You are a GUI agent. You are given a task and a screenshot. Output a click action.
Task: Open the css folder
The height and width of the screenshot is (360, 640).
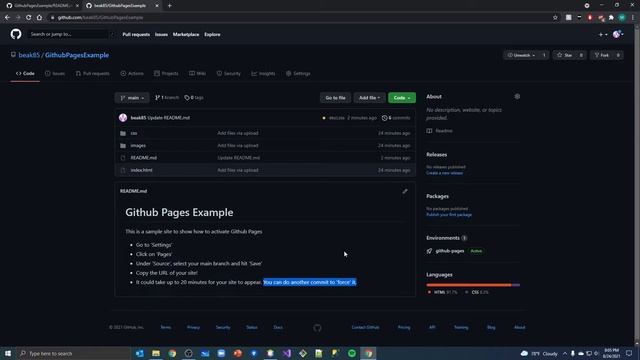134,133
